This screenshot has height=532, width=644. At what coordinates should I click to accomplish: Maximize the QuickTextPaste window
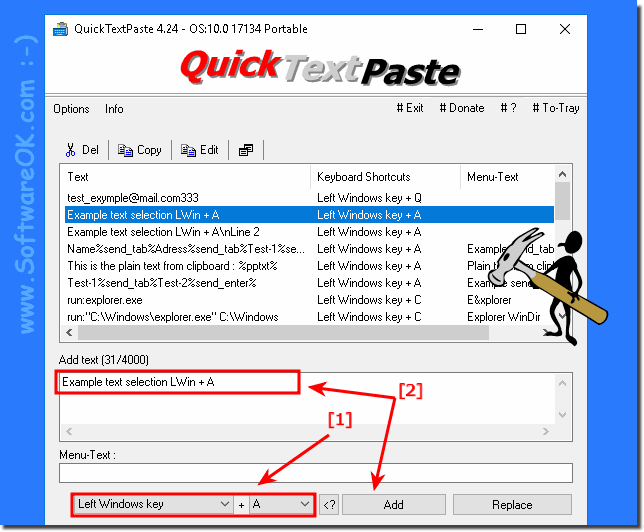[x=521, y=29]
